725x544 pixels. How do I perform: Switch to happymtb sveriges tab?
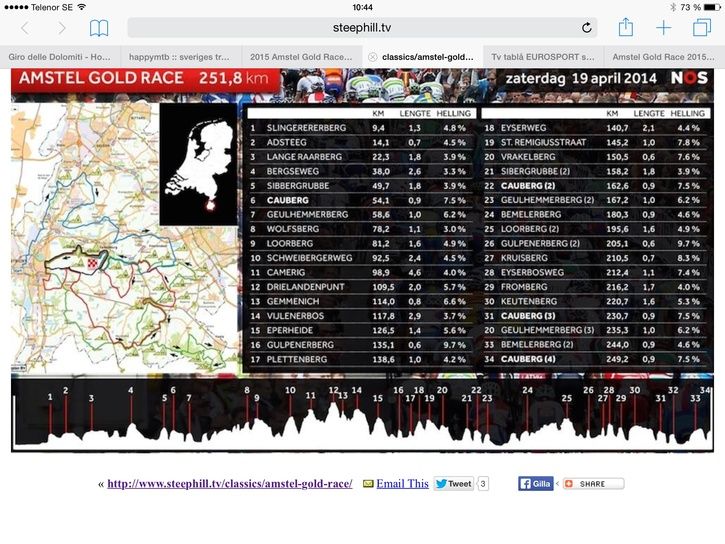pos(181,57)
